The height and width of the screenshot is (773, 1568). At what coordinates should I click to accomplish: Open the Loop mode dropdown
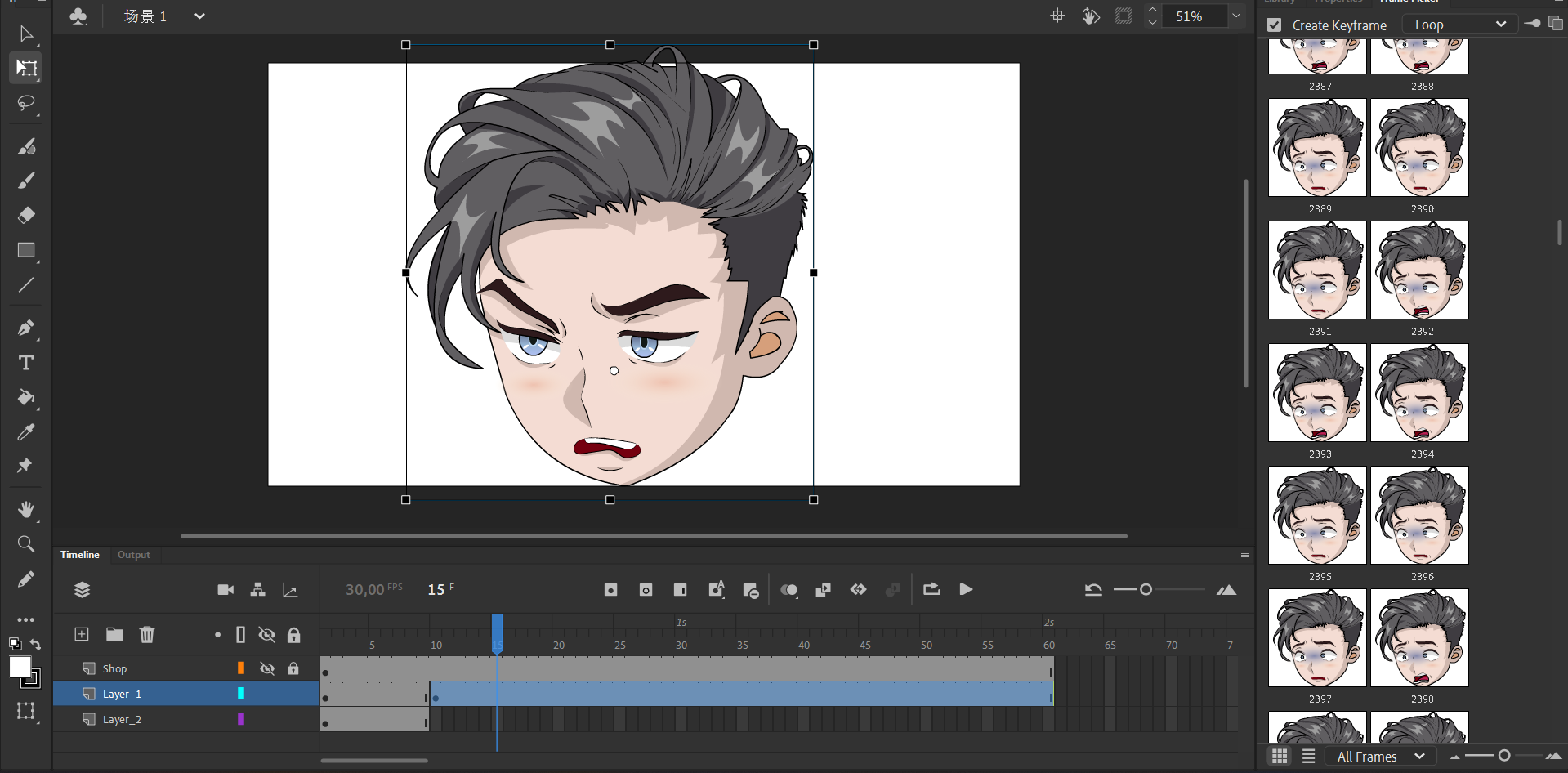[x=1459, y=25]
